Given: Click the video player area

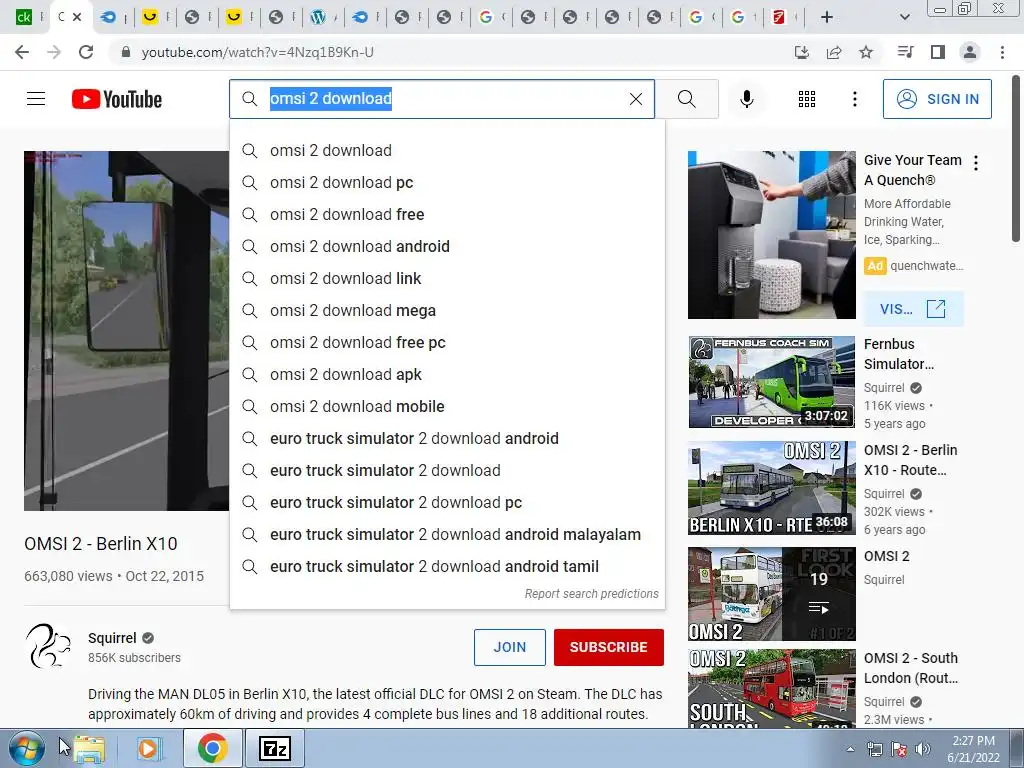Looking at the screenshot, I should pyautogui.click(x=127, y=330).
